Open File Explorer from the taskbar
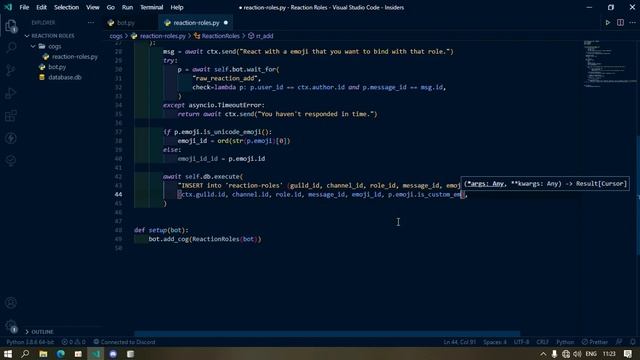 pyautogui.click(x=43, y=354)
